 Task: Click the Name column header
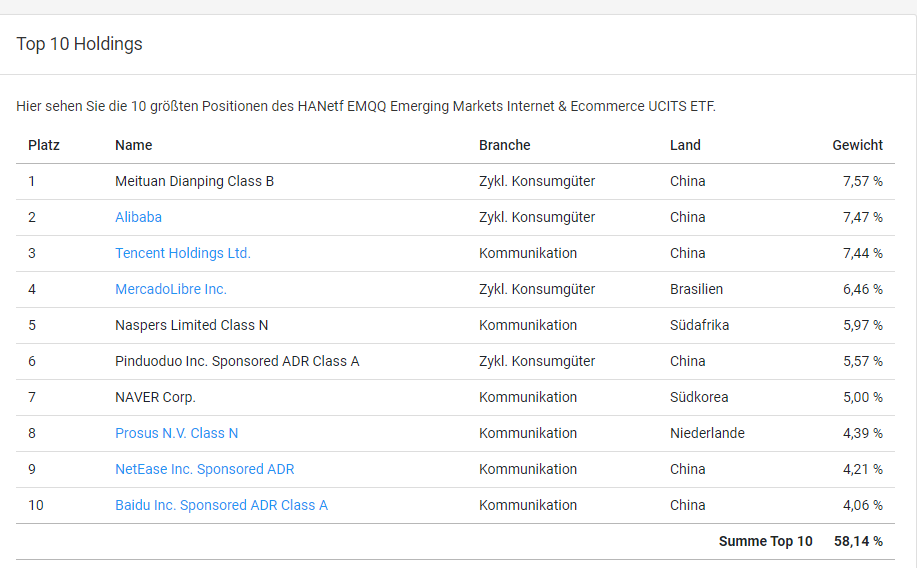pos(134,145)
